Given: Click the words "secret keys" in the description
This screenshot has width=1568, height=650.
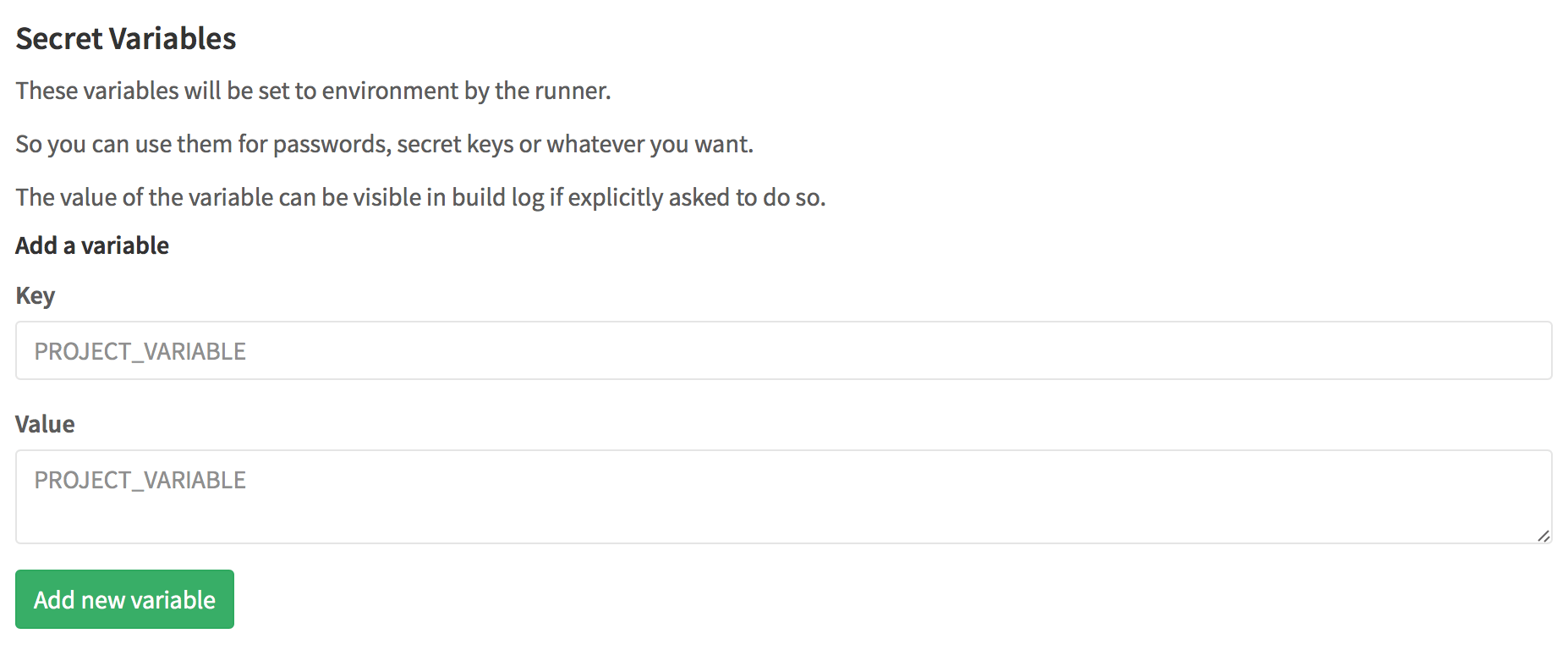Looking at the screenshot, I should point(455,144).
